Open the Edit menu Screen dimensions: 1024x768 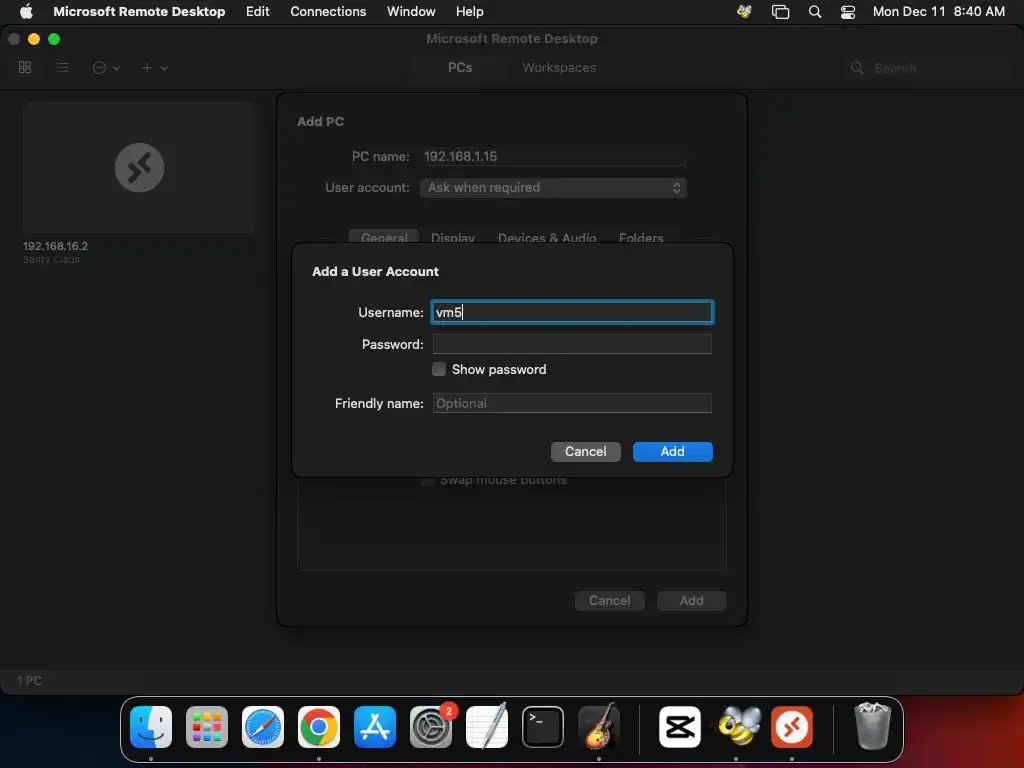pyautogui.click(x=257, y=11)
